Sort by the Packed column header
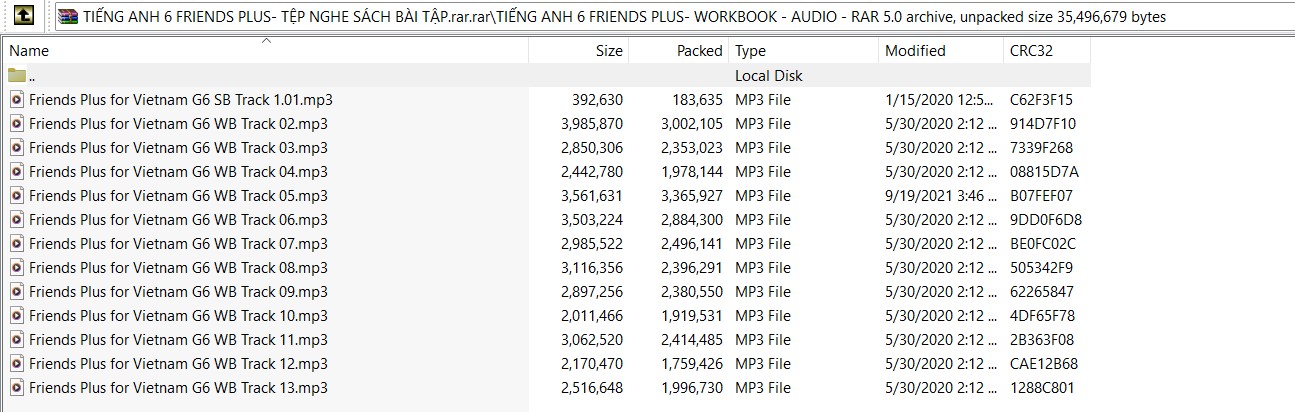1295x412 pixels. pos(679,50)
